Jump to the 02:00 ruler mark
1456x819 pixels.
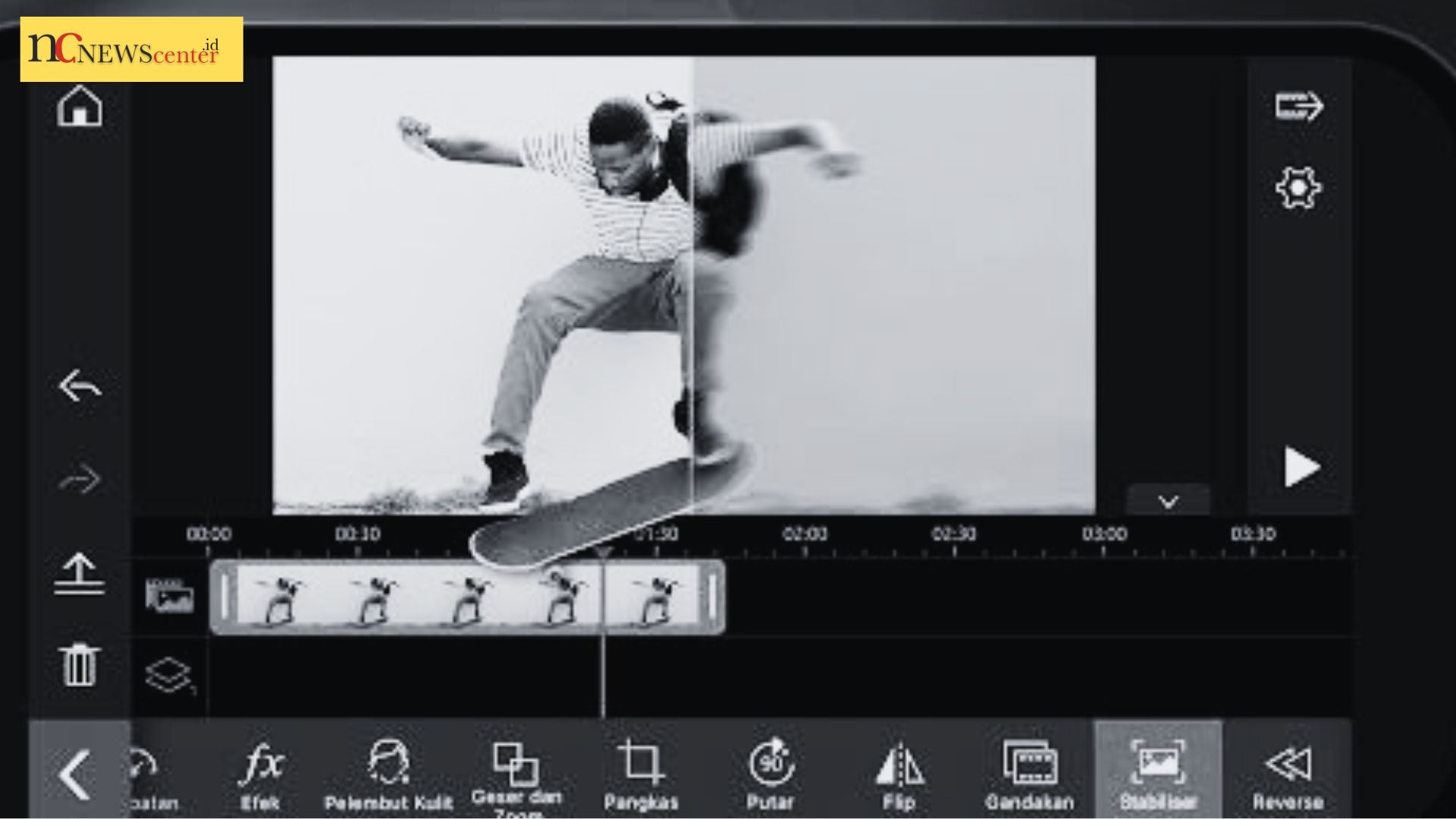click(x=805, y=535)
